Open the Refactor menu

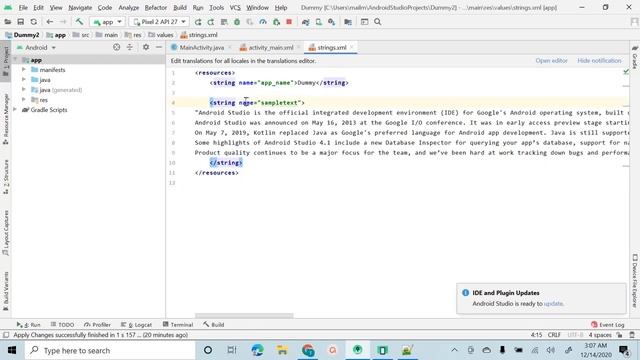tap(156, 8)
